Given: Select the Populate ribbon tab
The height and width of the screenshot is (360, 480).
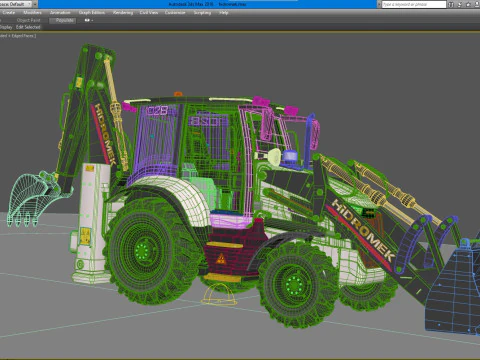Looking at the screenshot, I should [x=64, y=20].
